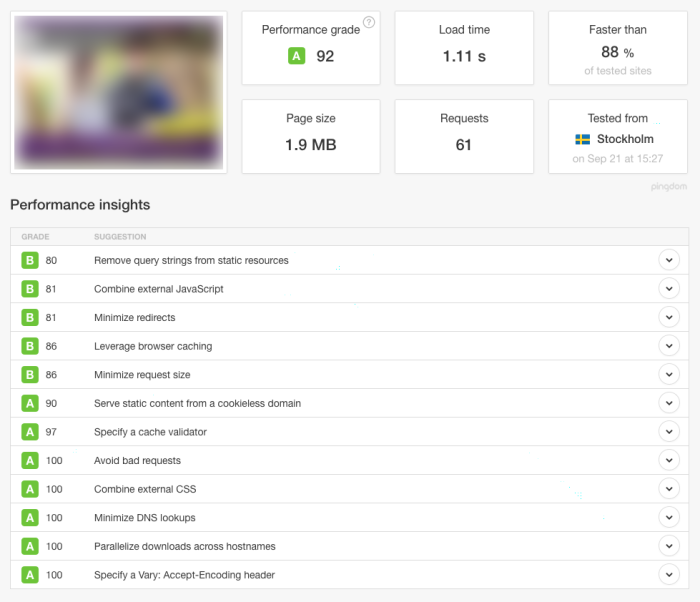This screenshot has width=700, height=602.
Task: Click the Page size value 1.9 MB
Action: [x=311, y=145]
